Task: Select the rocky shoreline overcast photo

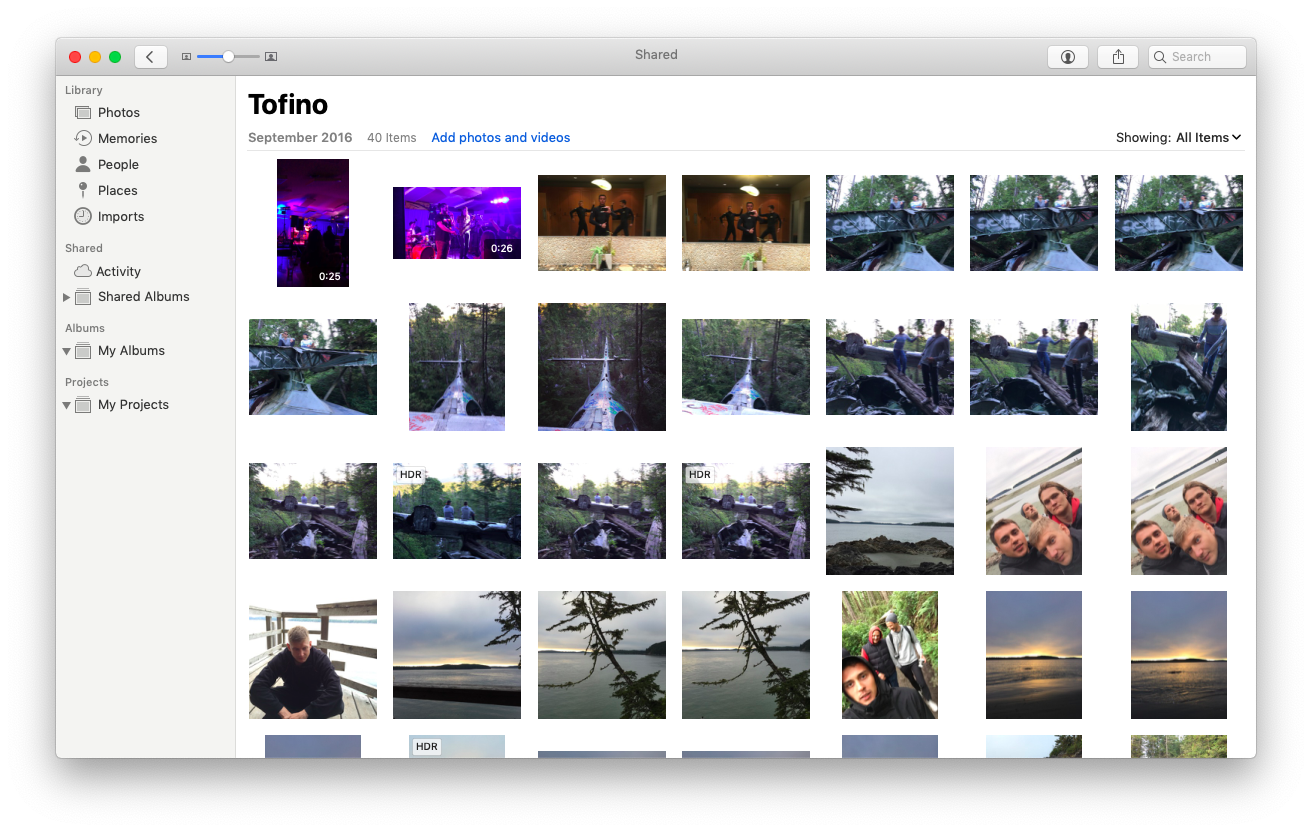Action: (890, 511)
